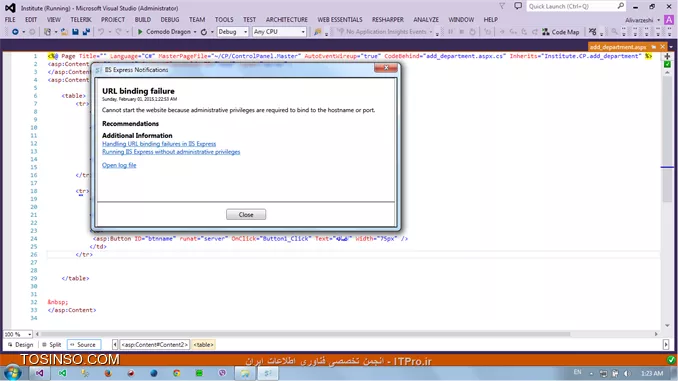Expand the Comodo Dragon browser dropdown arrow
The height and width of the screenshot is (381, 678).
[x=195, y=32]
